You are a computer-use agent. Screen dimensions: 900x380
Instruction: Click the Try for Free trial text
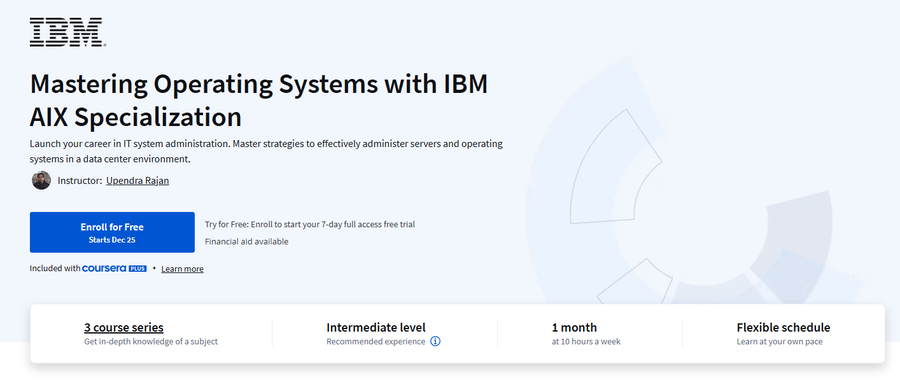point(310,224)
